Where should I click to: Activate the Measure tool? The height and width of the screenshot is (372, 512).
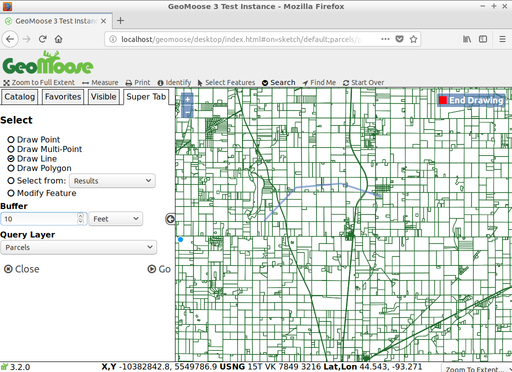[100, 82]
